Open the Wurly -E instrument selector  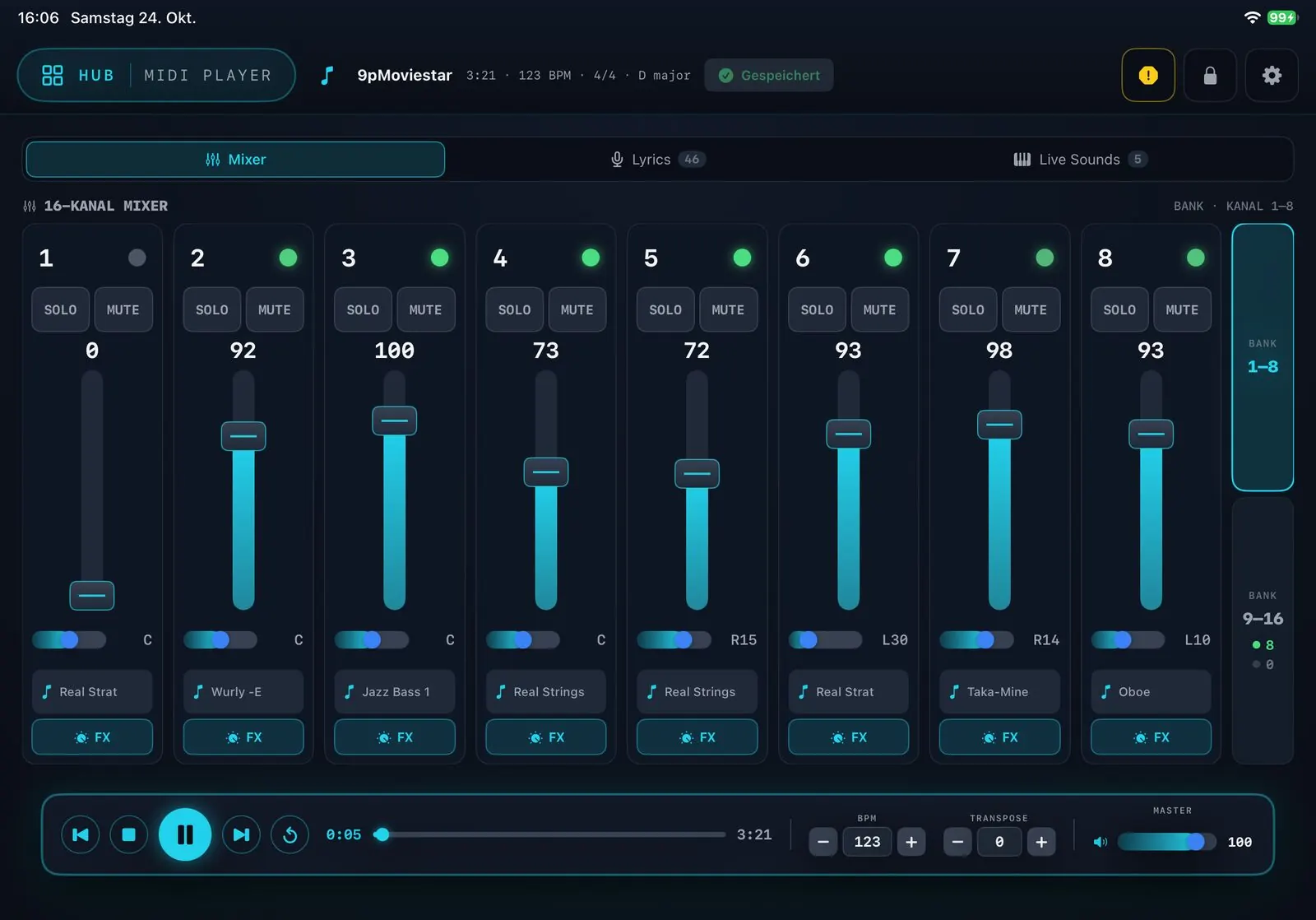pos(243,691)
